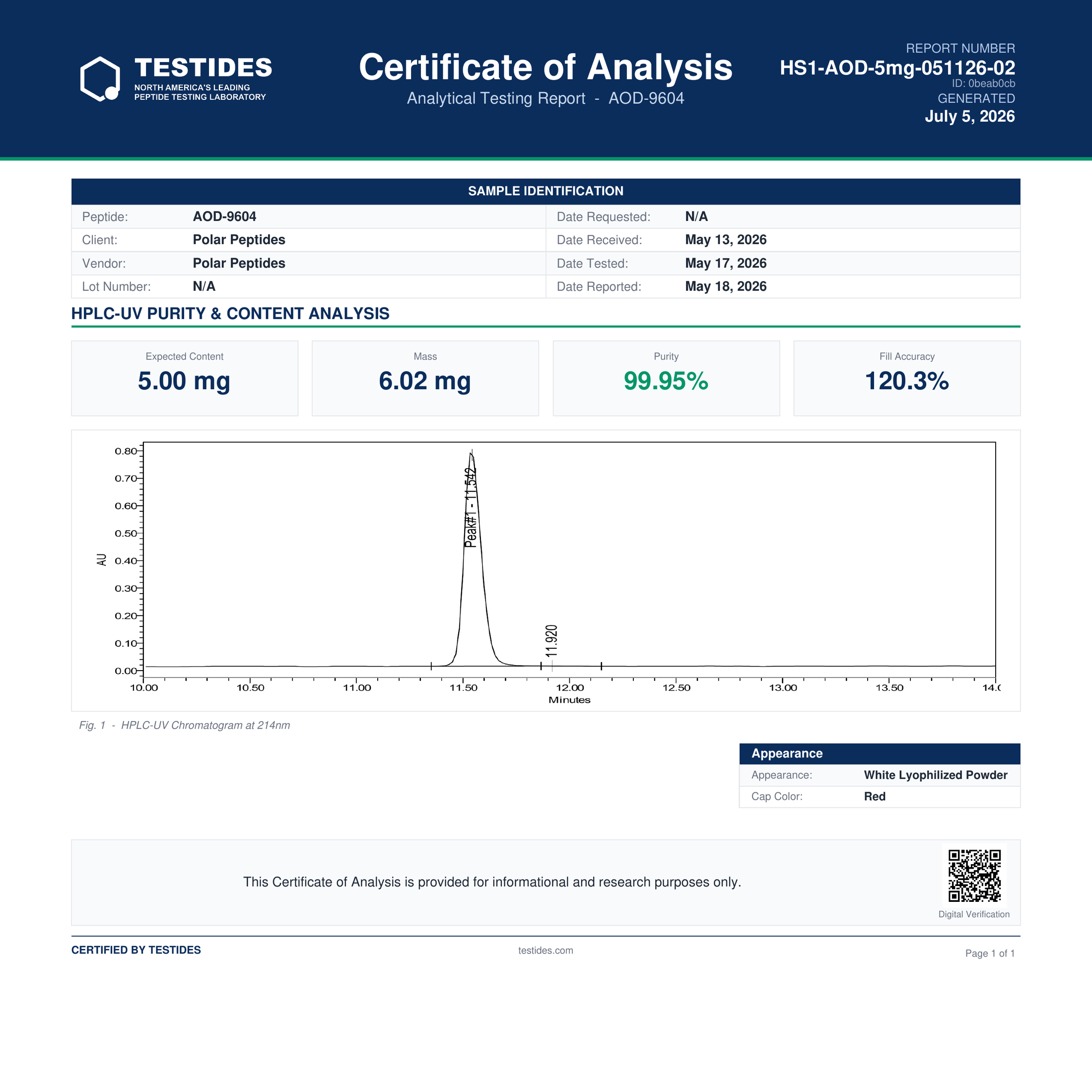Select Date Received May 13, 2026
The image size is (1092, 1092).
coord(726,240)
